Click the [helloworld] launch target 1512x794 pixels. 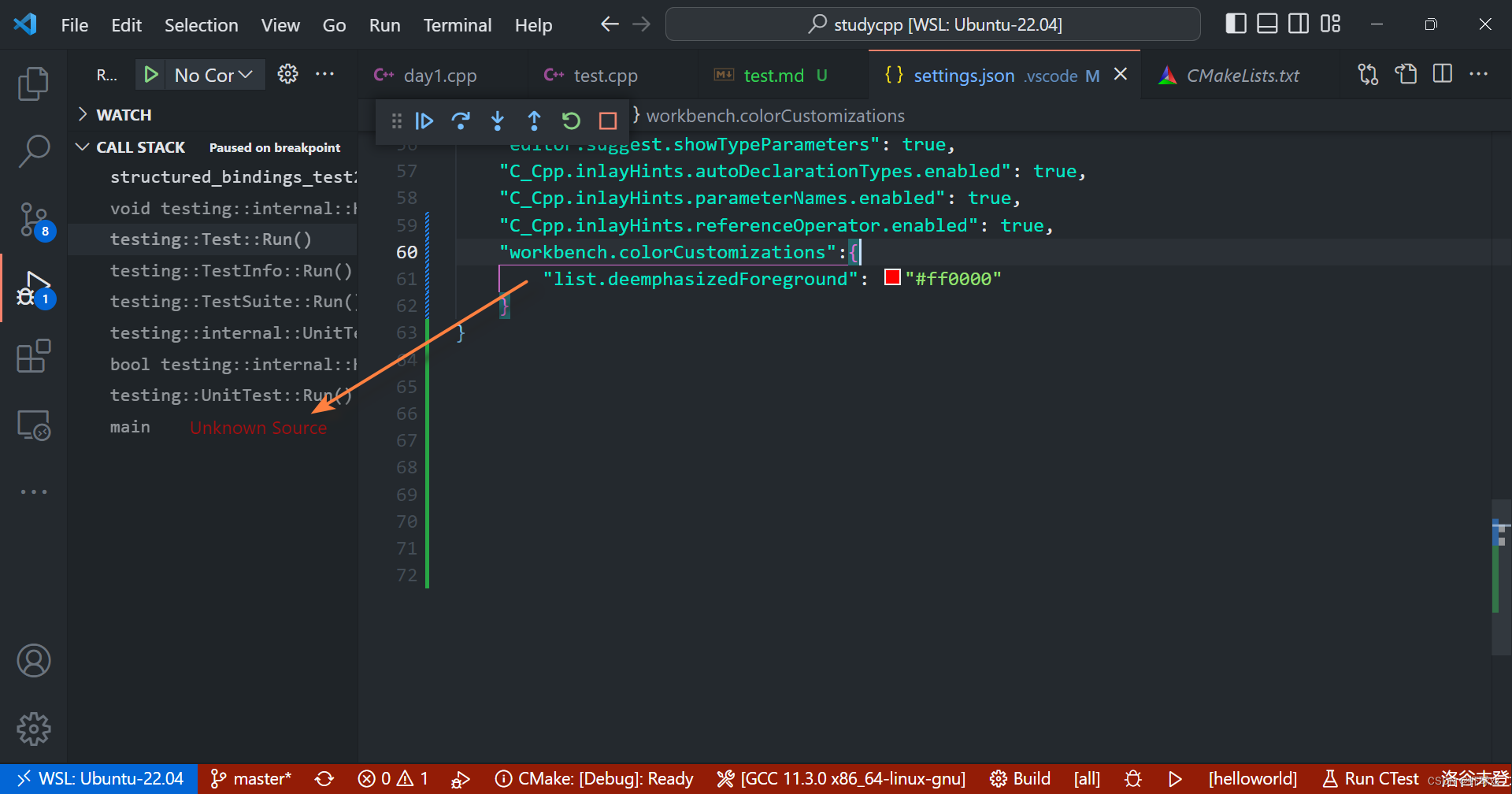pos(1252,779)
